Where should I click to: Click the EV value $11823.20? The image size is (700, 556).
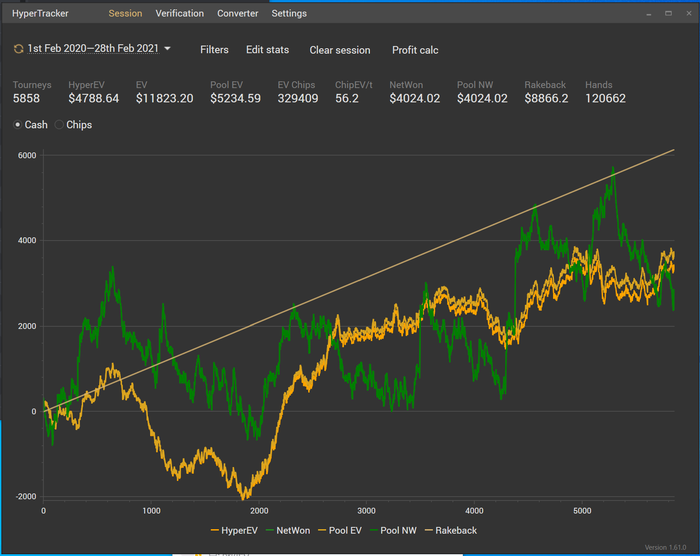tap(165, 98)
